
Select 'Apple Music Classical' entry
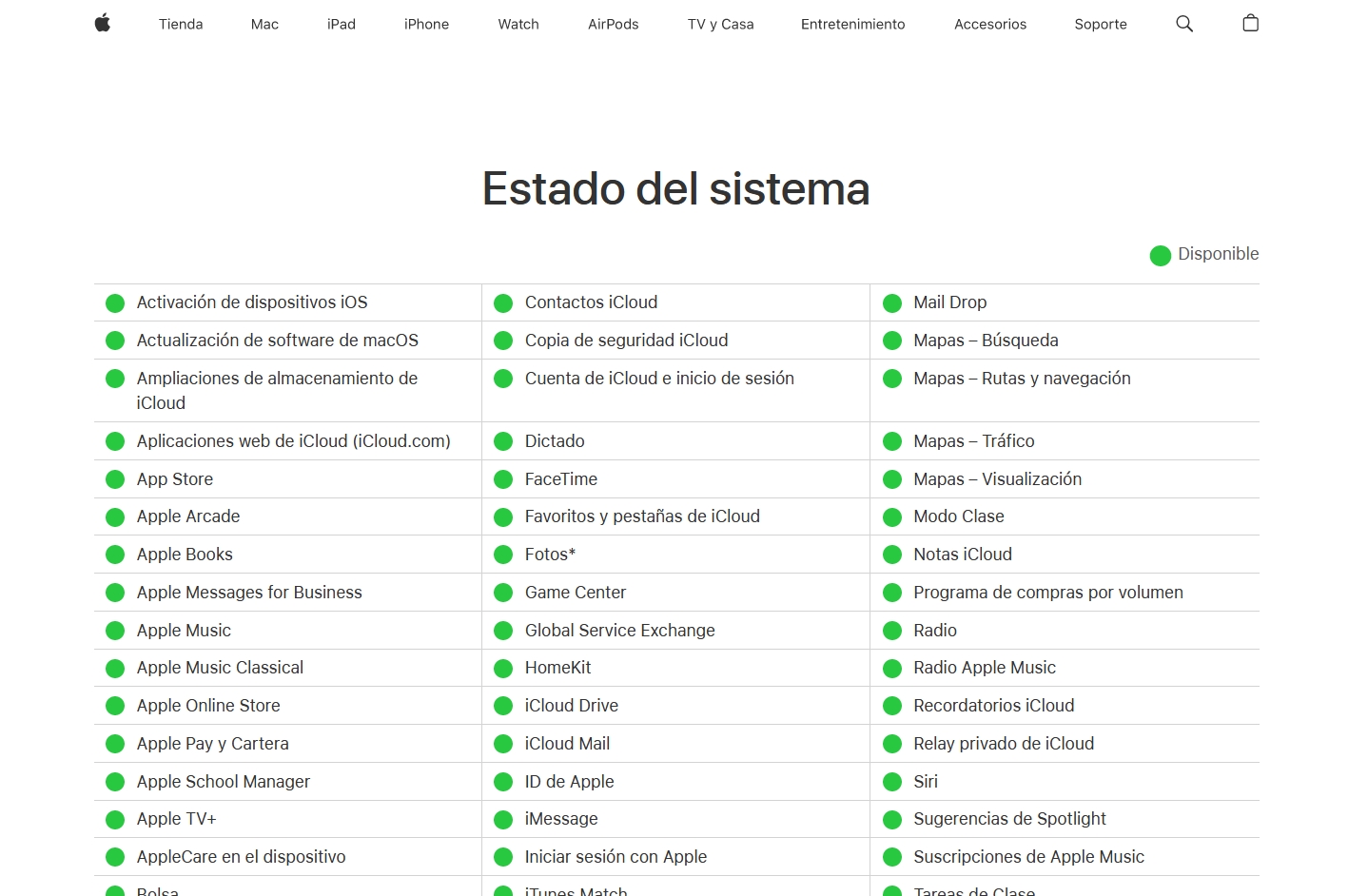(x=220, y=668)
